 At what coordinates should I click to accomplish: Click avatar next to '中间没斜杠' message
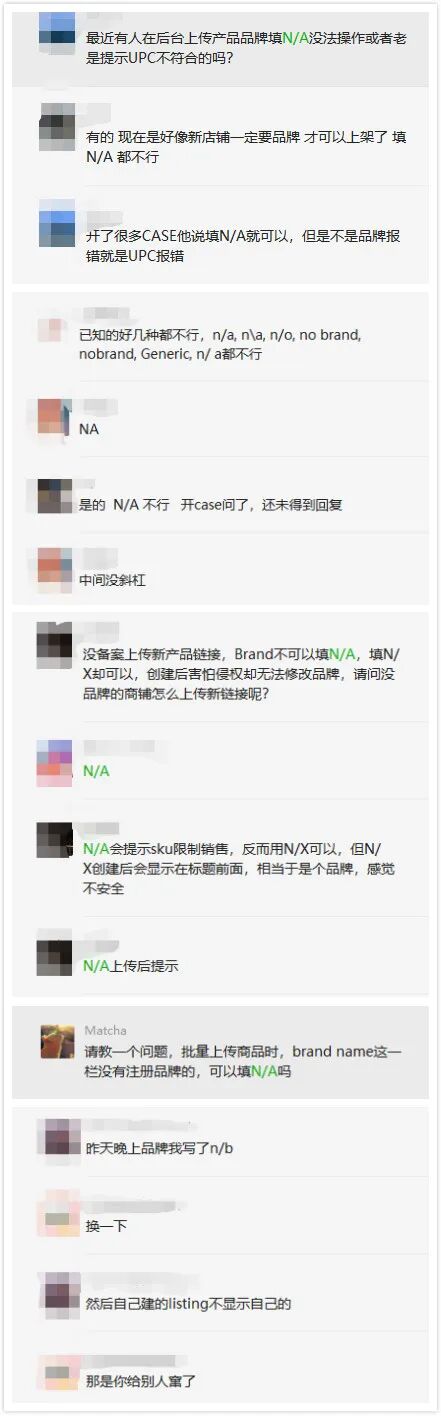pos(54,567)
